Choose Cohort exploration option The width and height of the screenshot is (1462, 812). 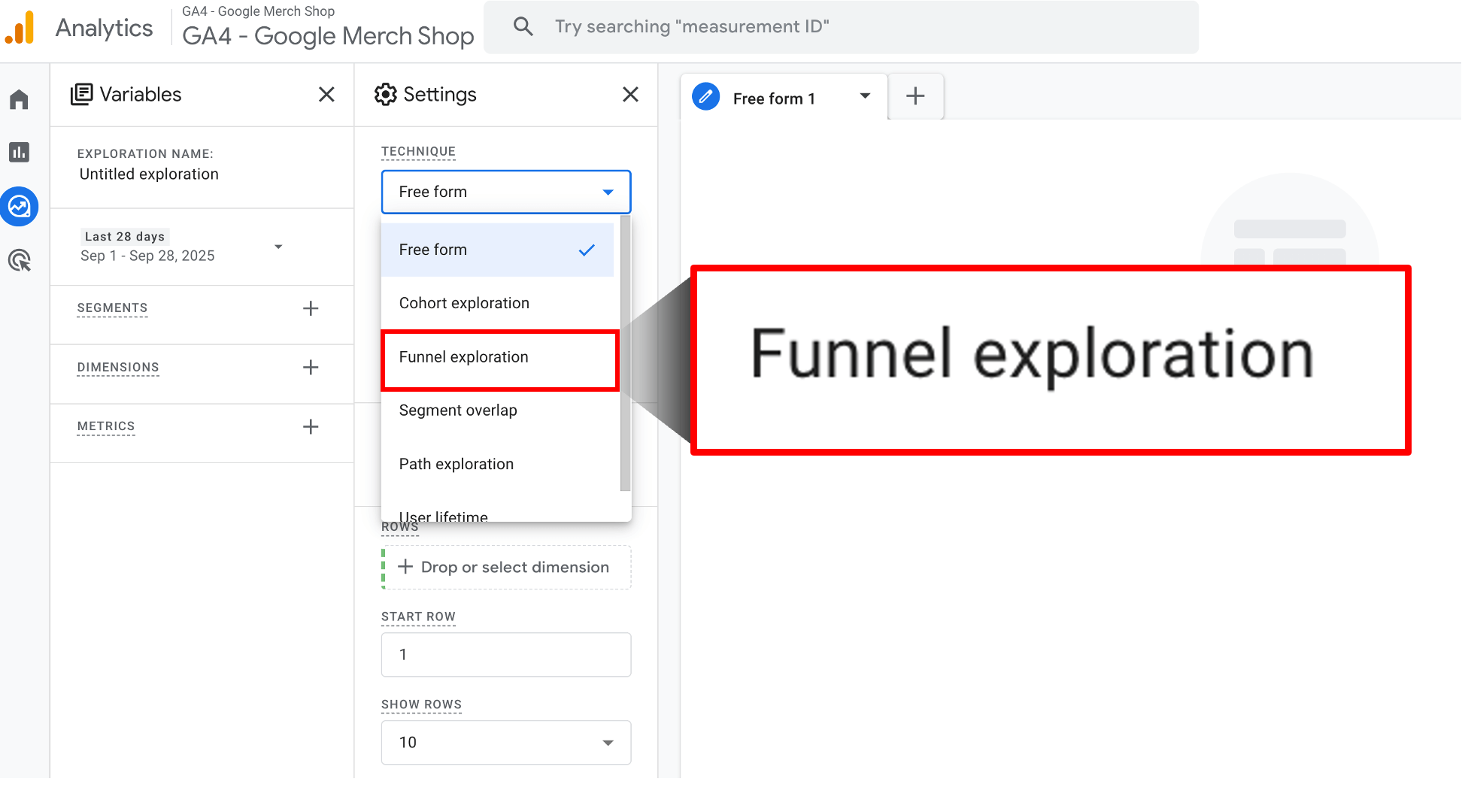pos(464,303)
